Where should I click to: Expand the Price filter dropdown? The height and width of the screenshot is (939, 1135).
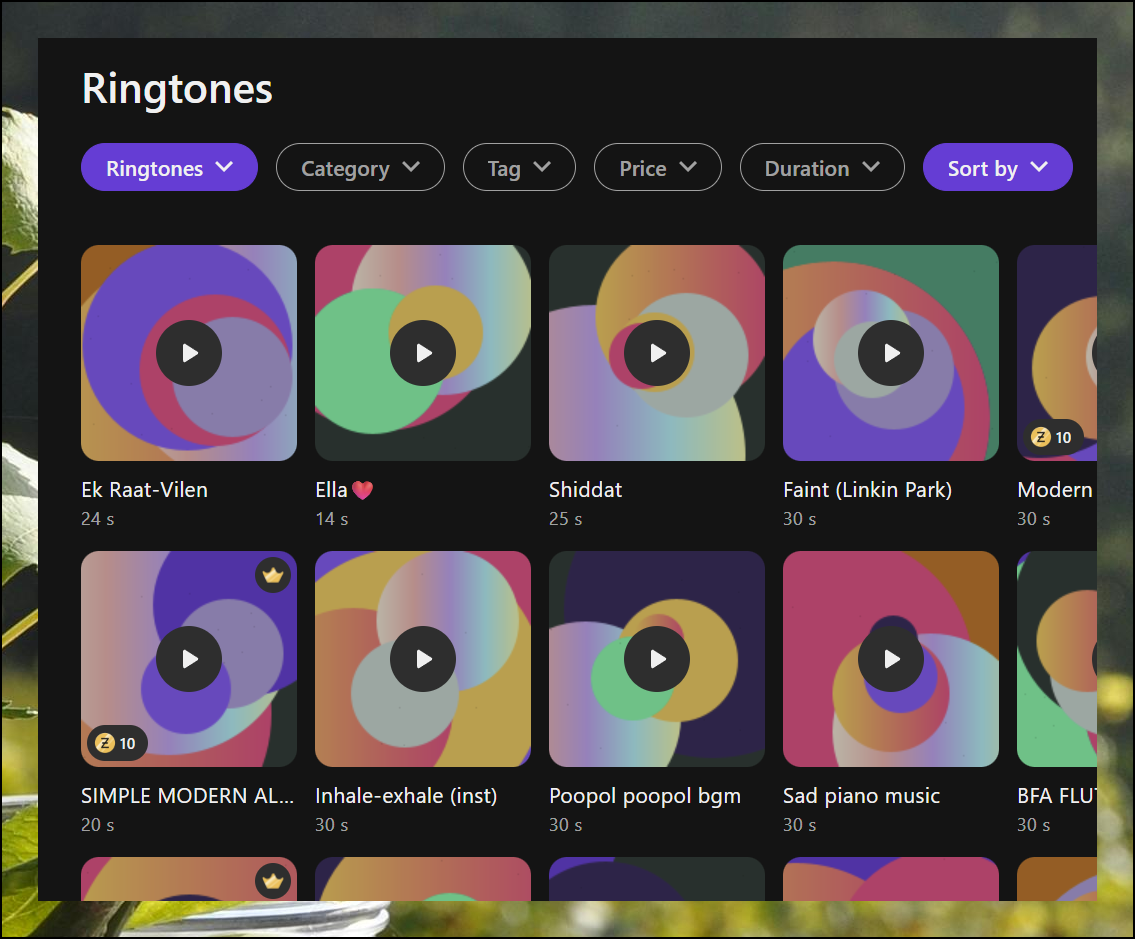[x=657, y=167]
